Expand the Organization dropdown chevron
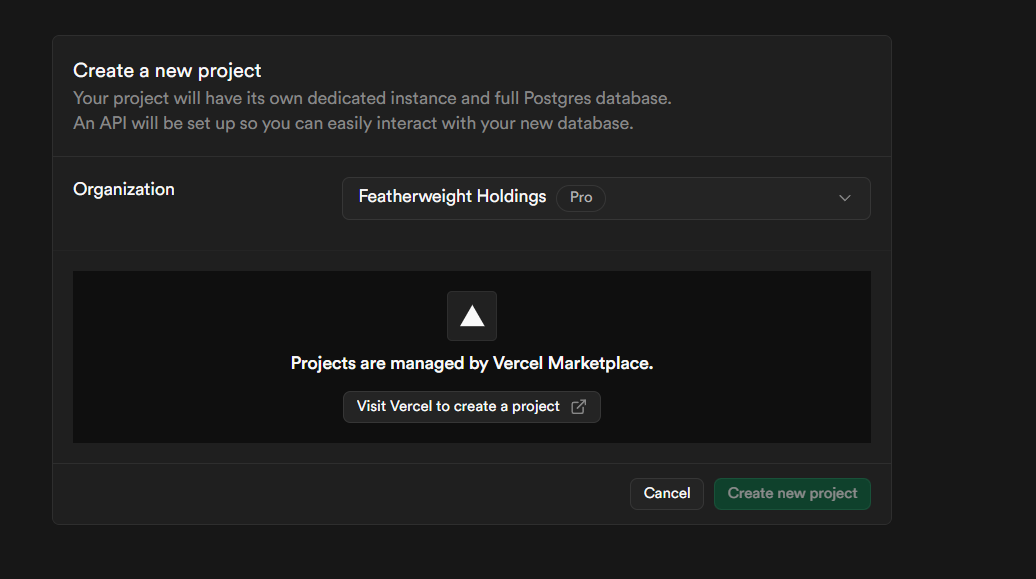The image size is (1036, 579). point(845,198)
